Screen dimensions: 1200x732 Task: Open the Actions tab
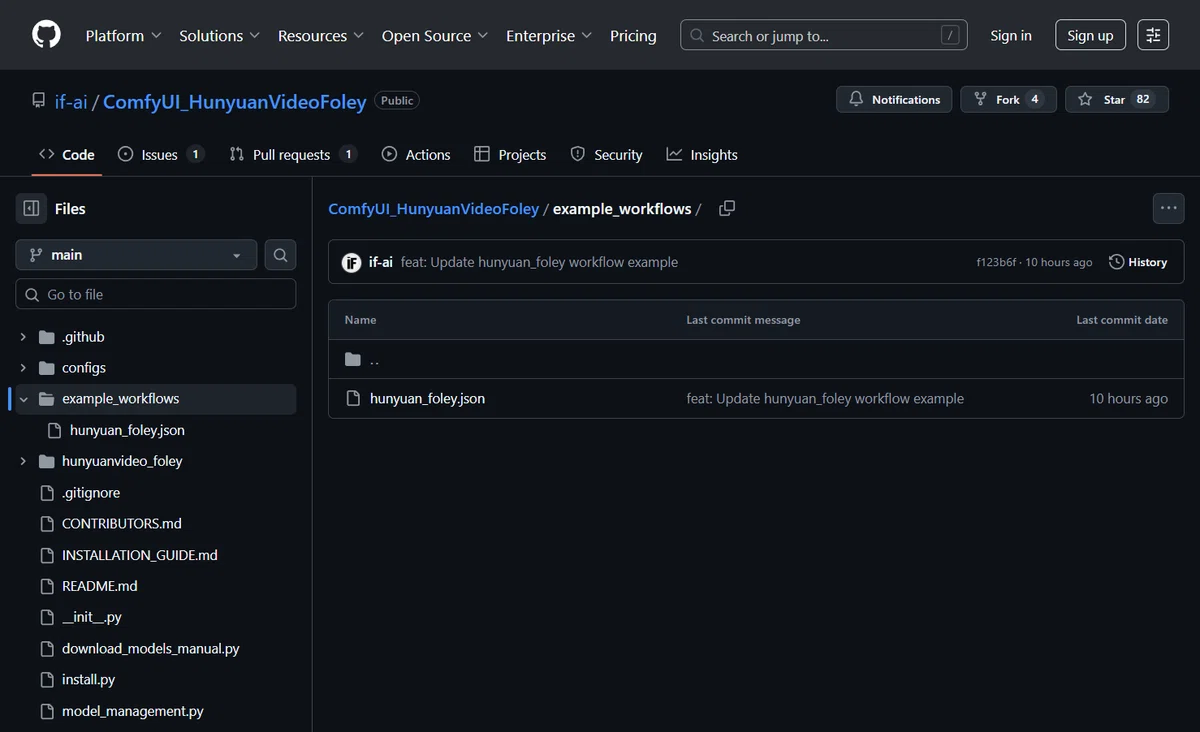[416, 154]
